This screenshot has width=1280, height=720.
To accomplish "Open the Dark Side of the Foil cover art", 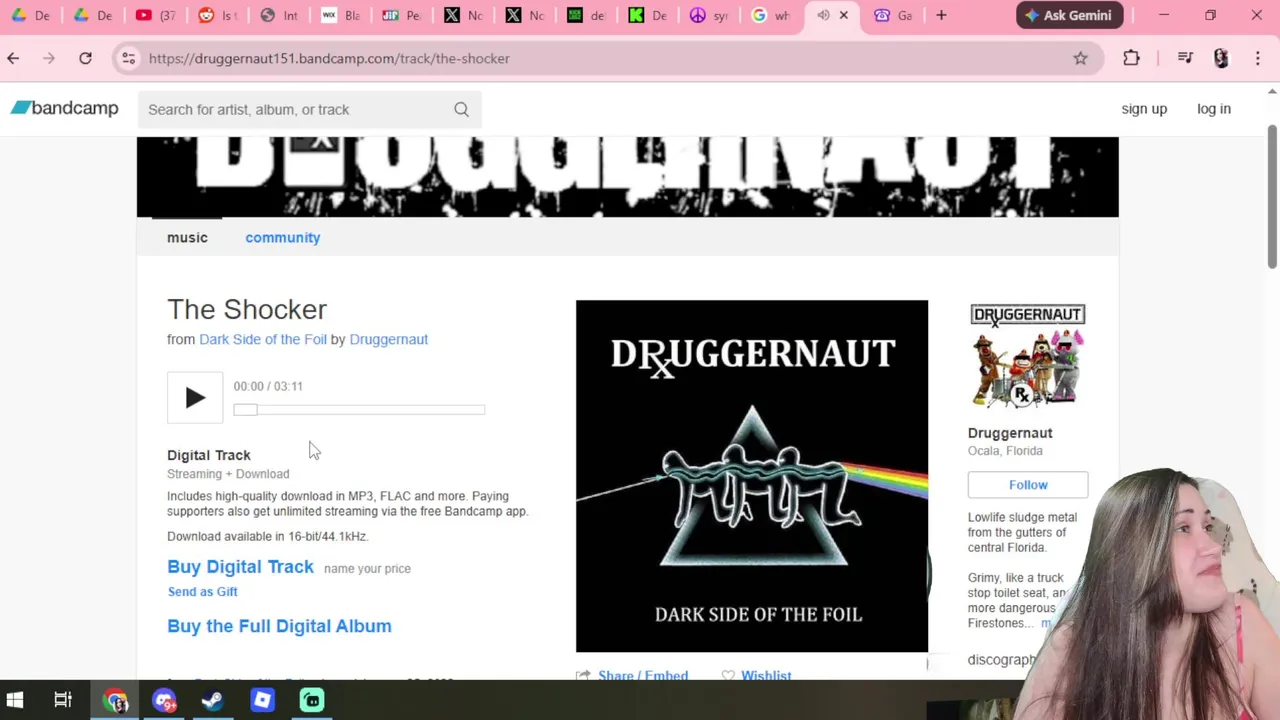I will pos(752,476).
